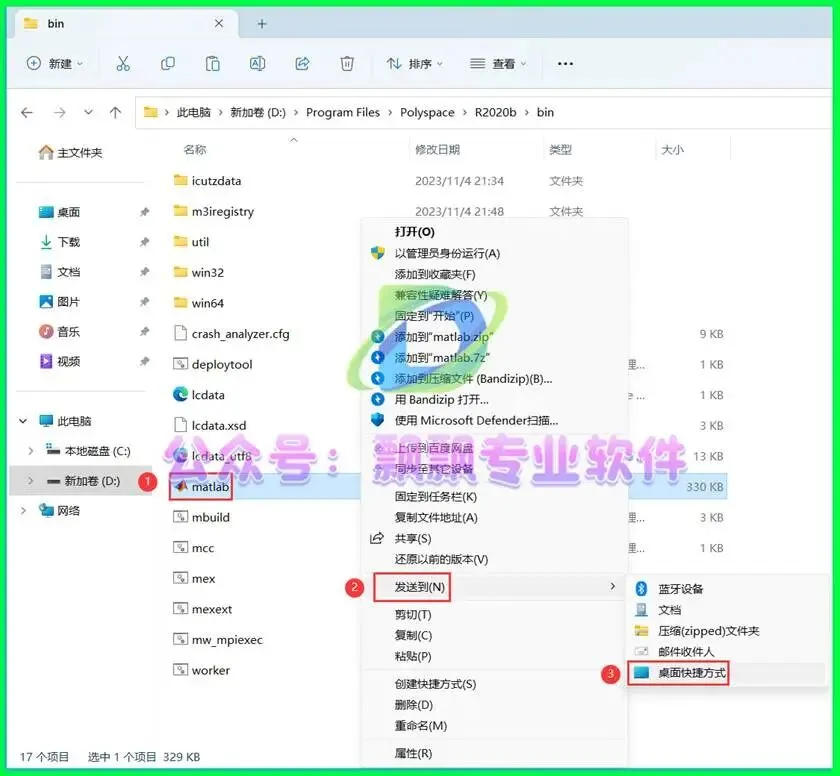
Task: Choose 创建快捷方式(S) in context menu
Action: tap(435, 684)
